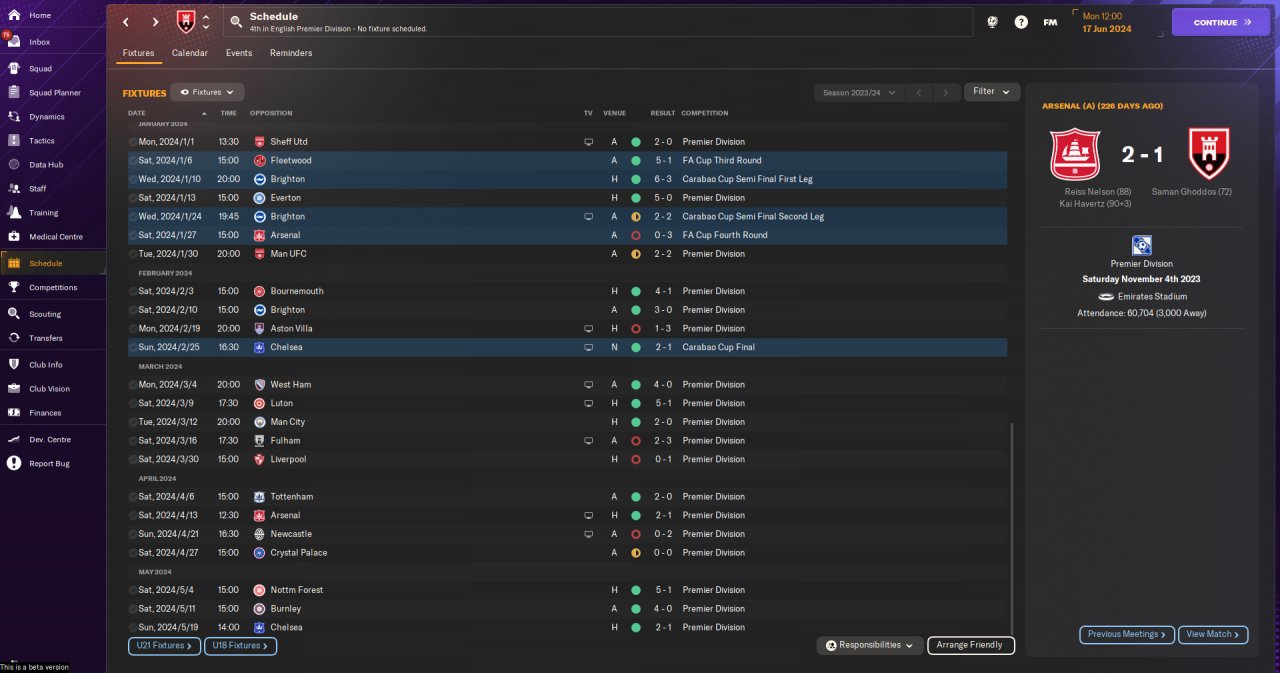Click Previous Meetings button
The image size is (1280, 673).
click(x=1127, y=634)
